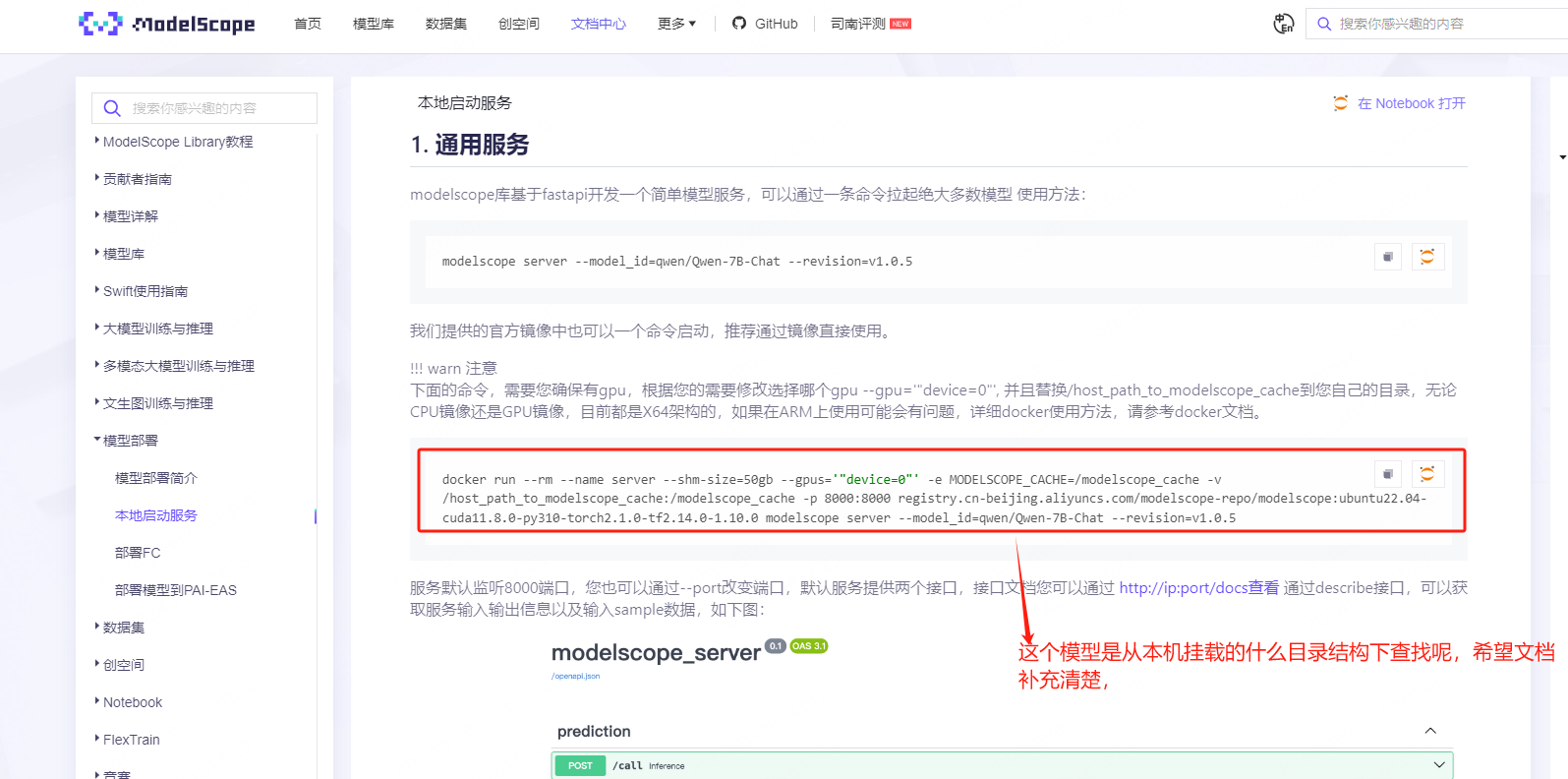Copy the modelscope server command
This screenshot has height=779, width=1568.
[1388, 257]
